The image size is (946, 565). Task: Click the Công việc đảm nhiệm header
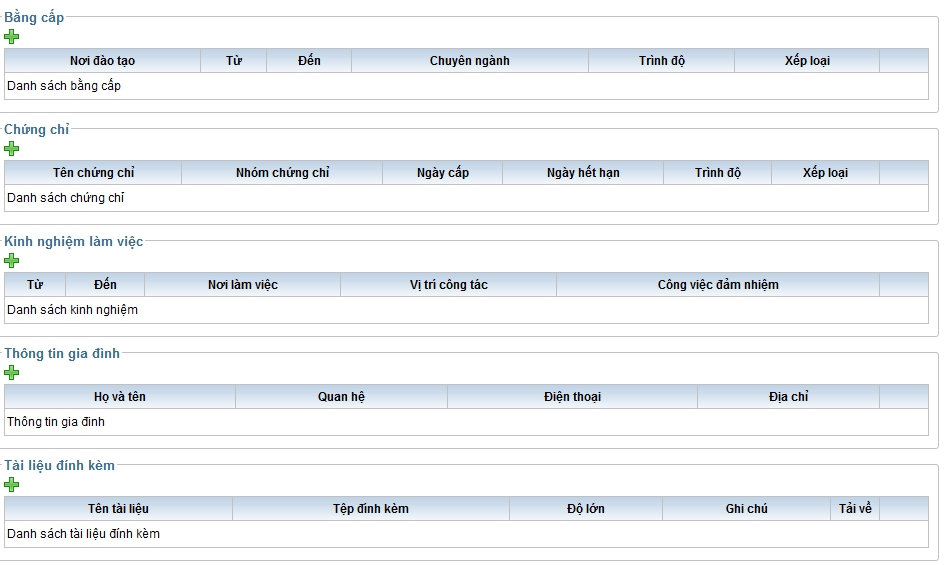coord(717,285)
